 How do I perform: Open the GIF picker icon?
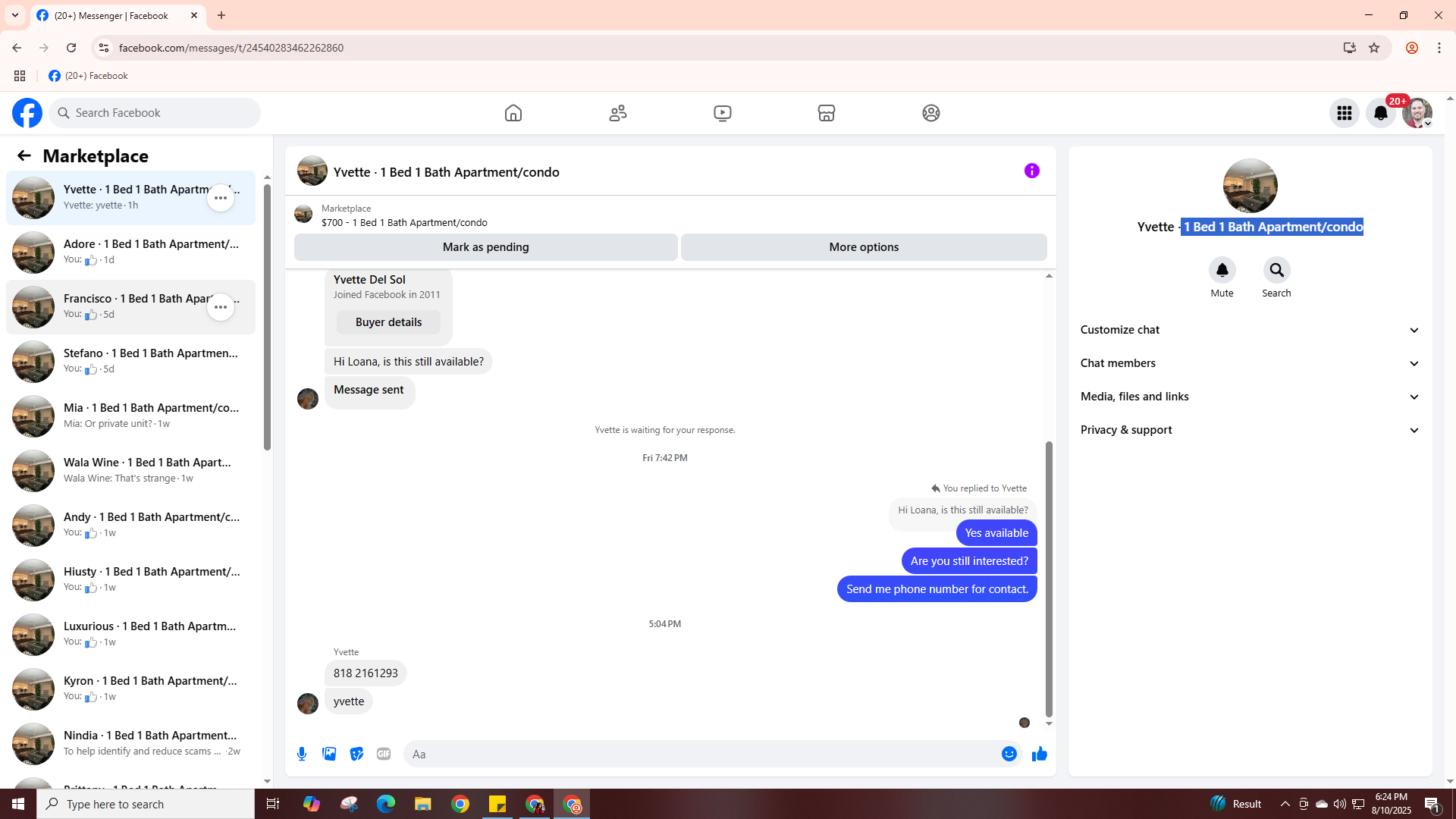pyautogui.click(x=384, y=754)
